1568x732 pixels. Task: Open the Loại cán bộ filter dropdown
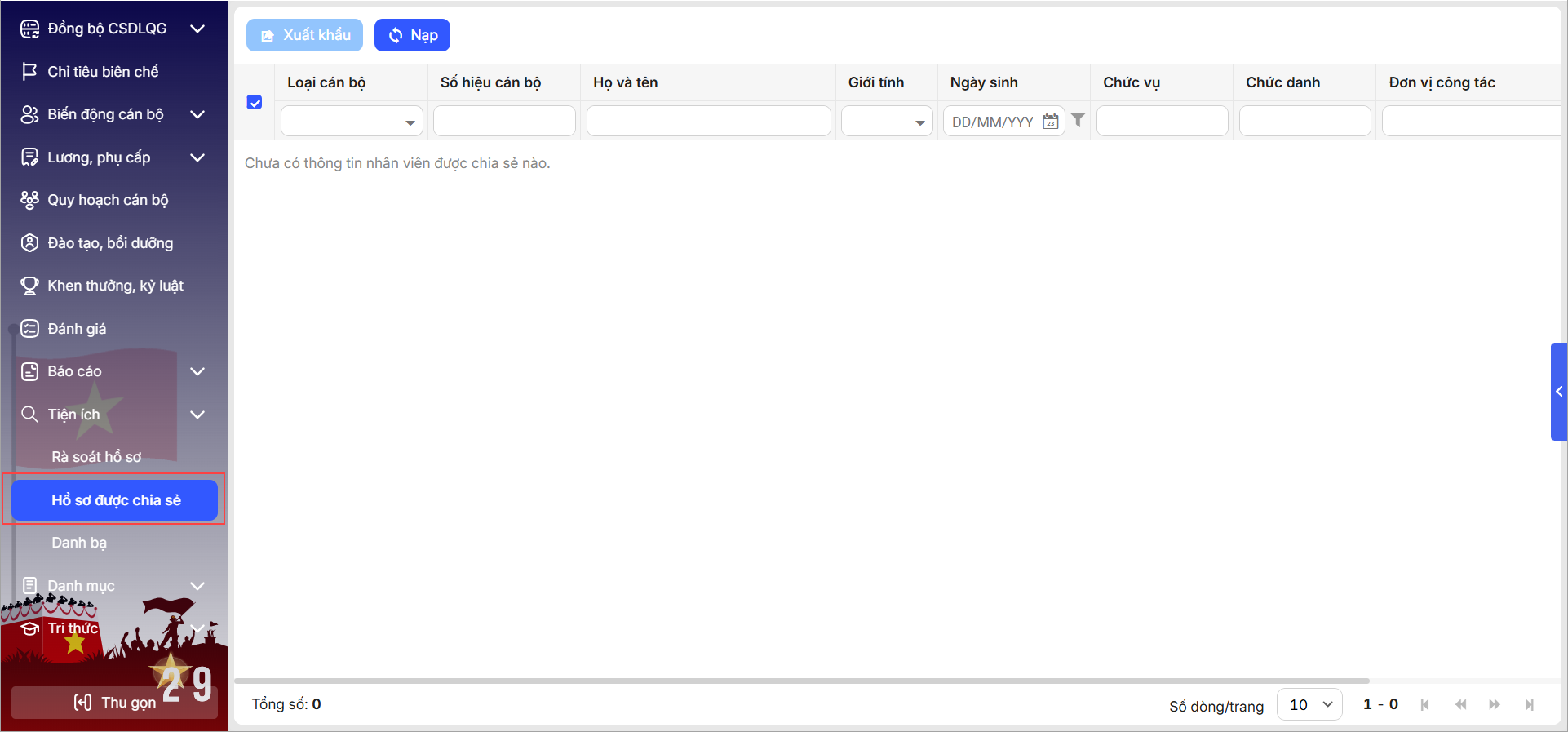pos(352,122)
